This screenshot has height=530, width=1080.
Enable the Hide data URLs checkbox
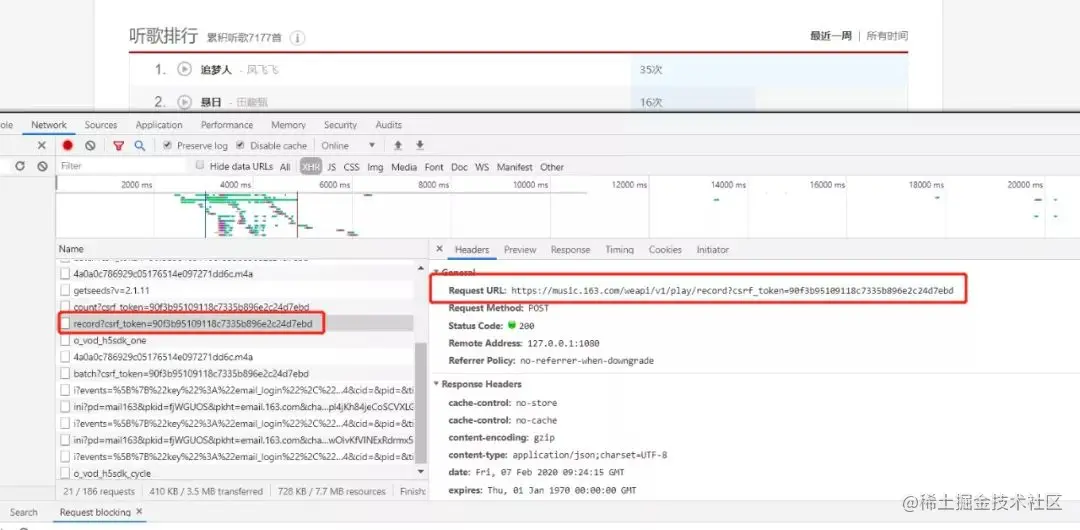[x=200, y=165]
